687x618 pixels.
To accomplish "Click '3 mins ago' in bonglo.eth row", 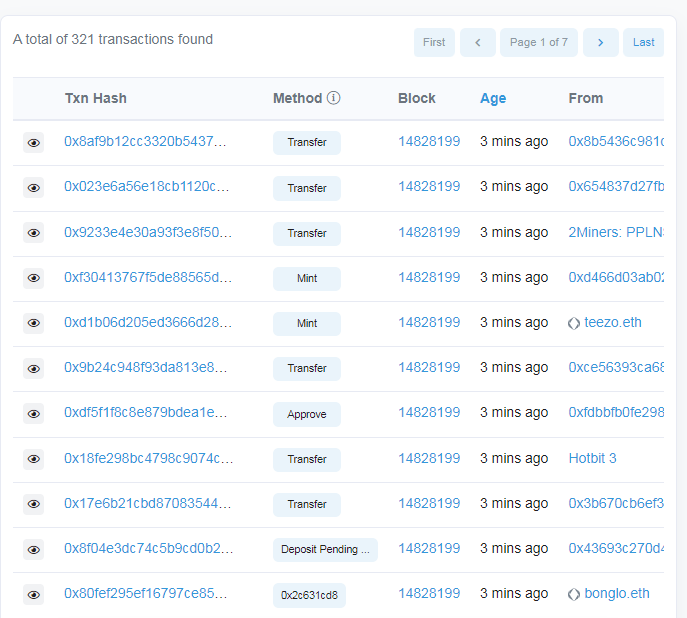I will [x=514, y=593].
